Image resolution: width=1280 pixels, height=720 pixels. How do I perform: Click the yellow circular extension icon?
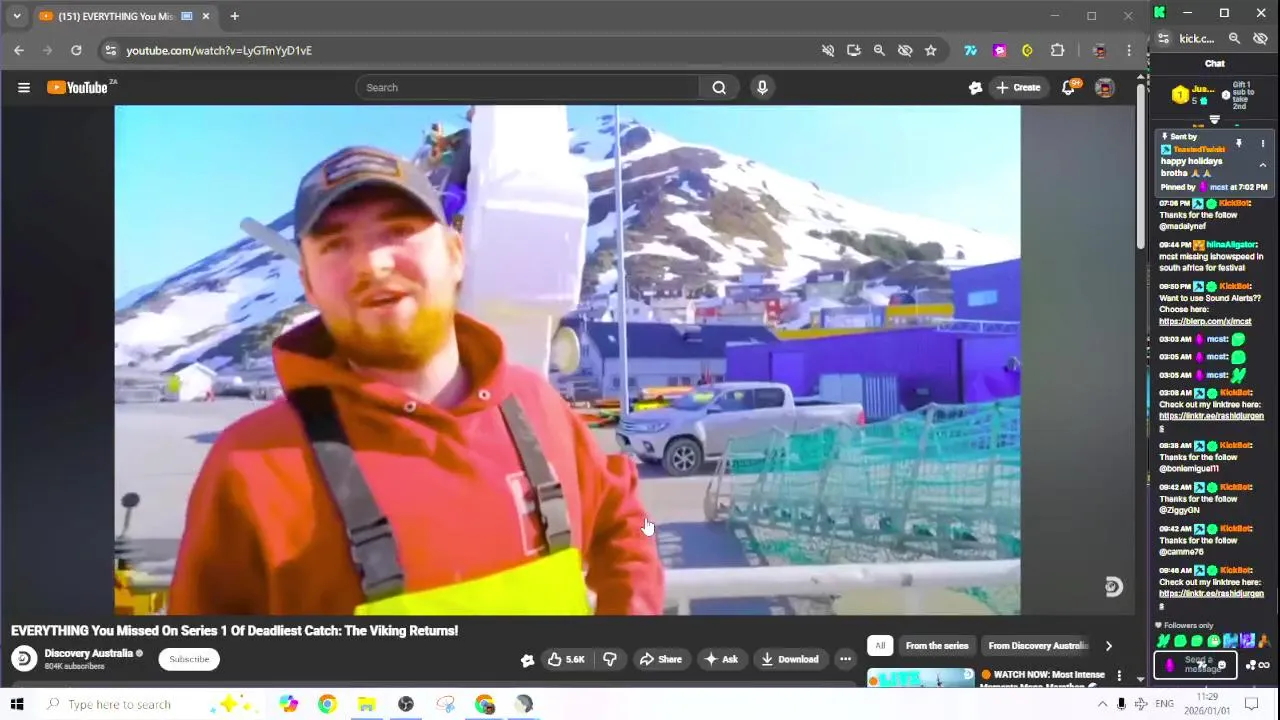[x=1027, y=50]
